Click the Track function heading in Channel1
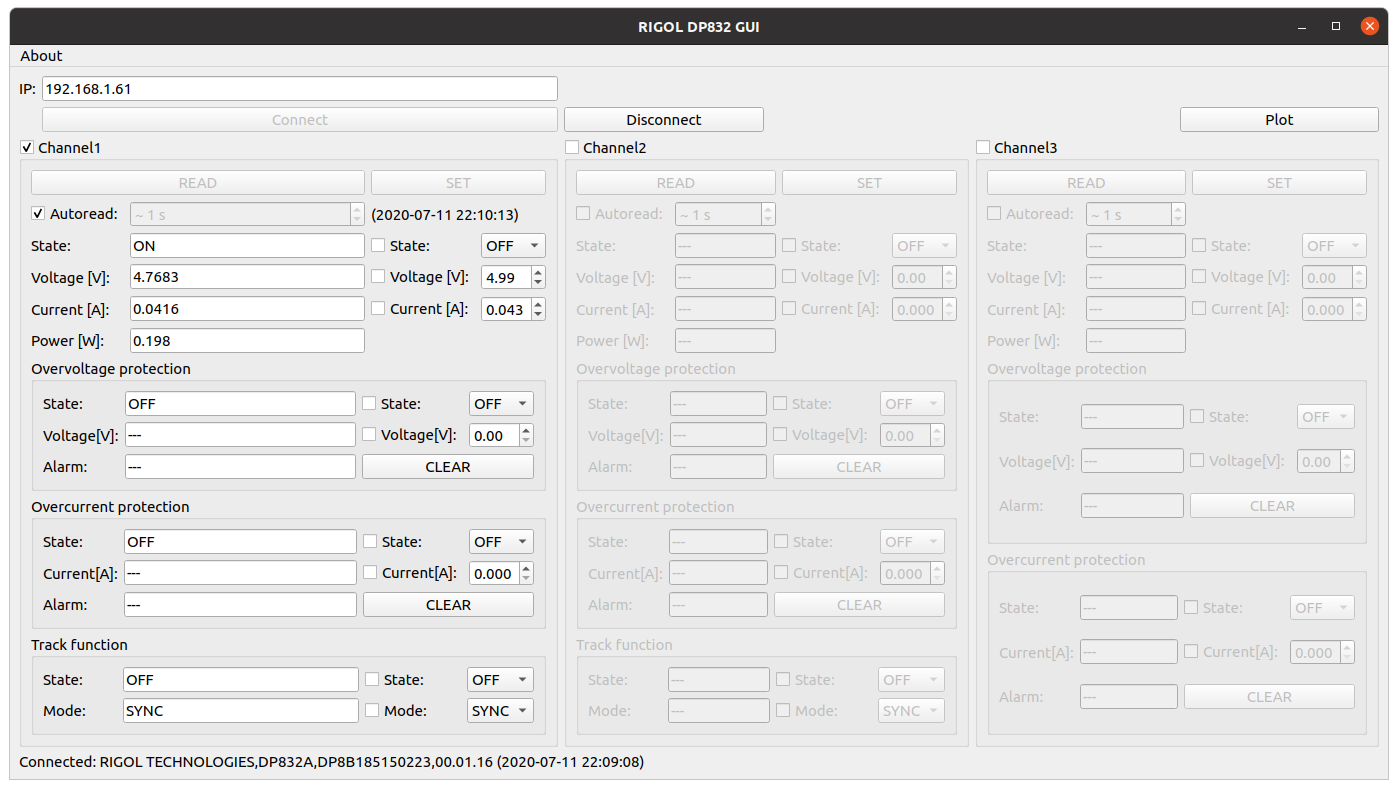The width and height of the screenshot is (1398, 789). click(80, 645)
